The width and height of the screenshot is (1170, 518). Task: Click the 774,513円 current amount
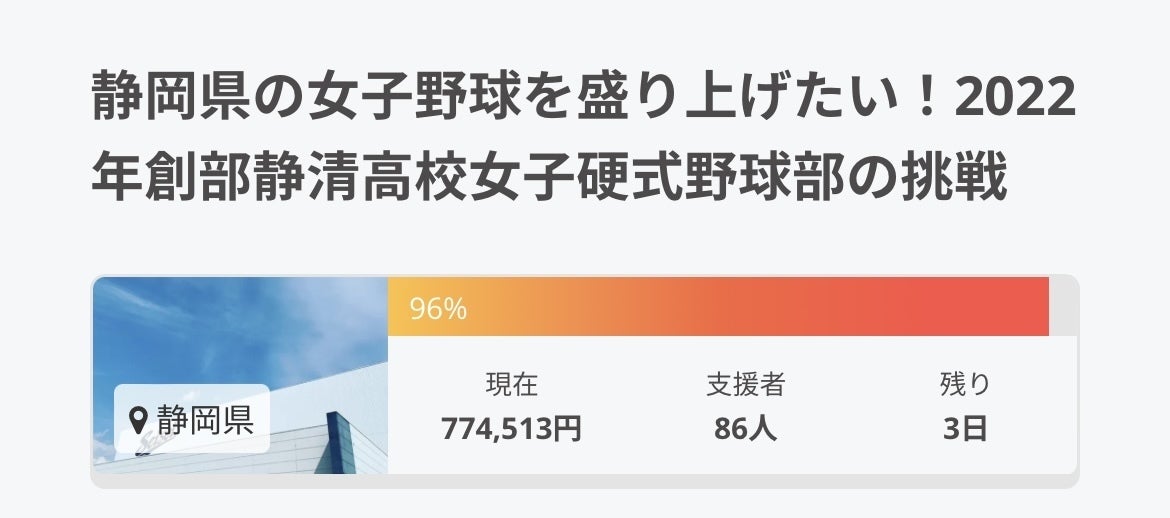click(511, 429)
